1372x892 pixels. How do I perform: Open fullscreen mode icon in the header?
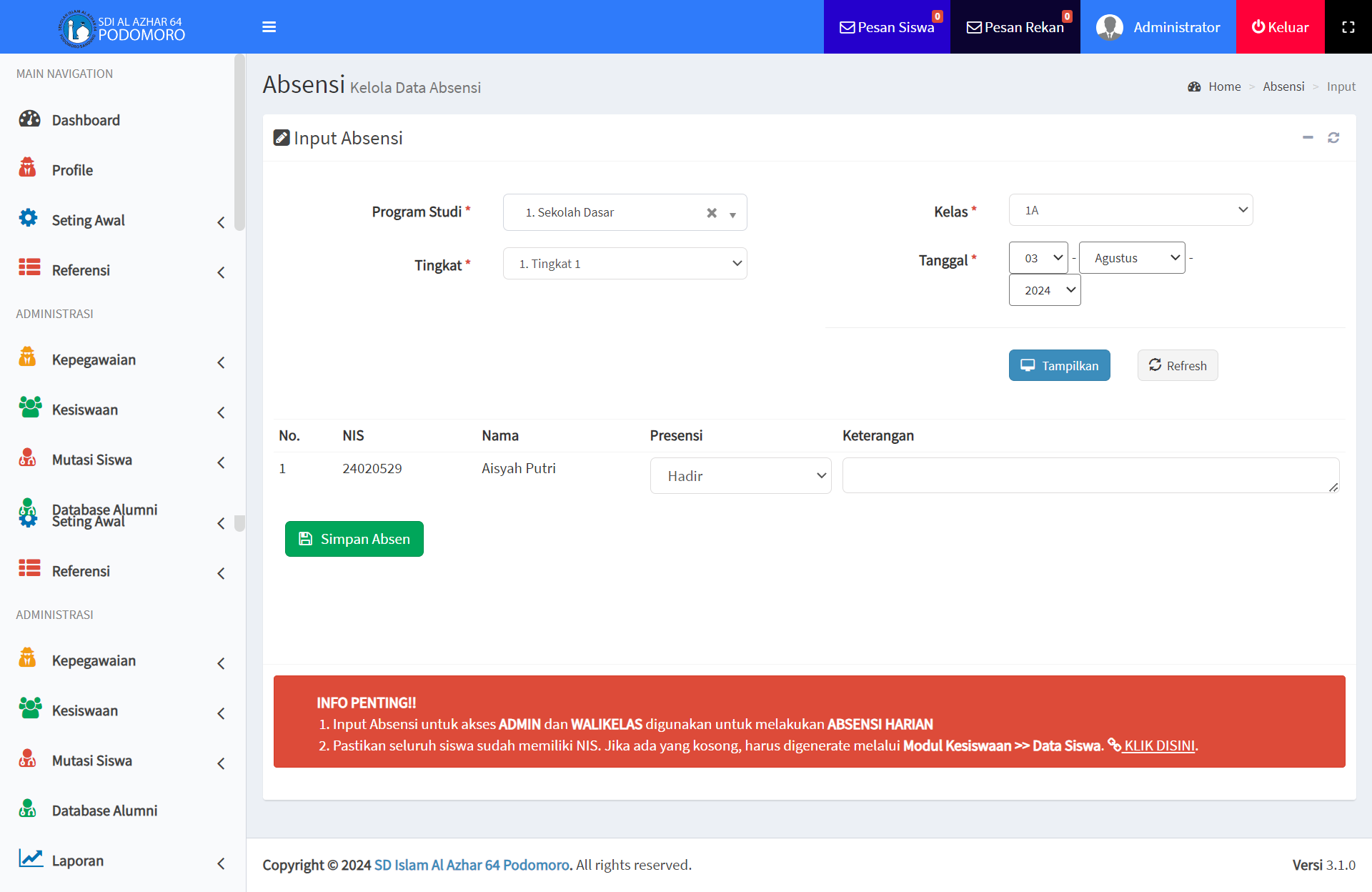pyautogui.click(x=1348, y=27)
